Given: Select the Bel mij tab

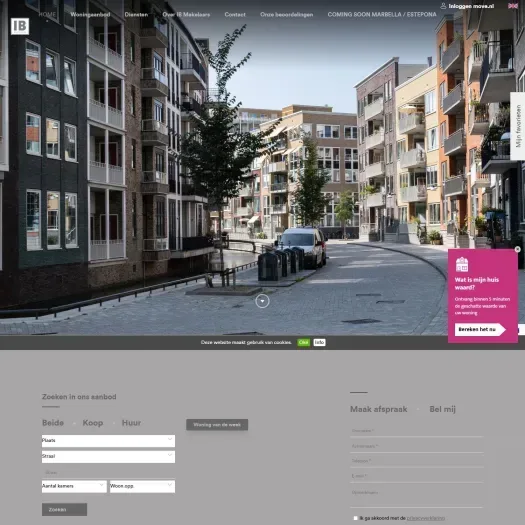Looking at the screenshot, I should point(442,409).
